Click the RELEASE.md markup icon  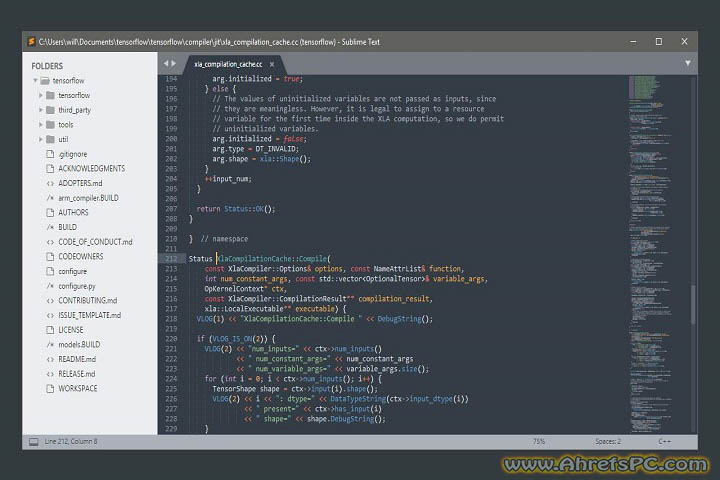[51, 374]
